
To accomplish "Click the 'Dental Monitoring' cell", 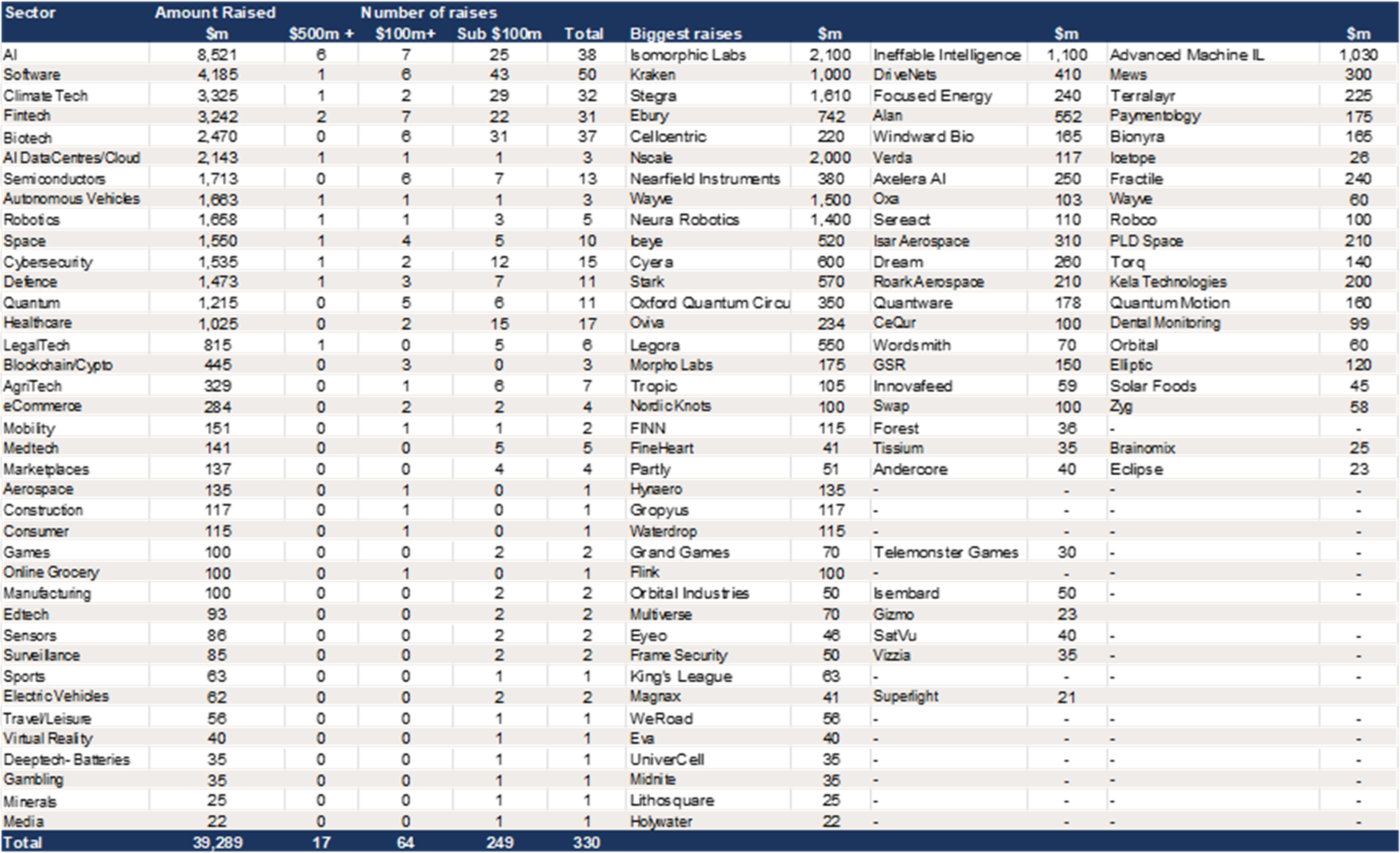I will coord(1165,323).
